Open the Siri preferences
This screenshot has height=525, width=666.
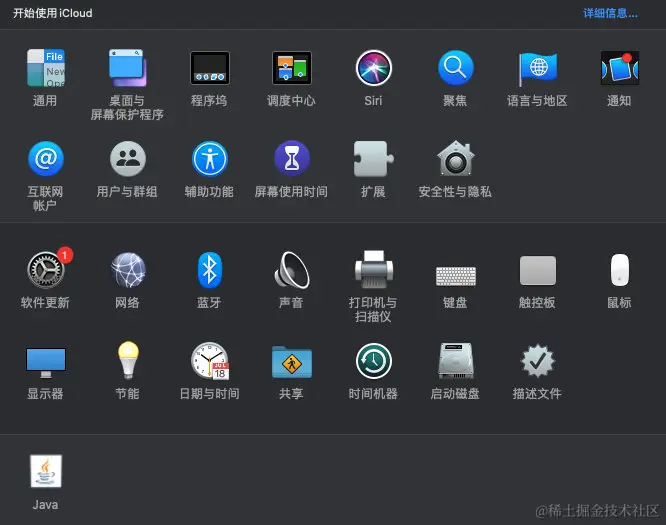point(373,68)
